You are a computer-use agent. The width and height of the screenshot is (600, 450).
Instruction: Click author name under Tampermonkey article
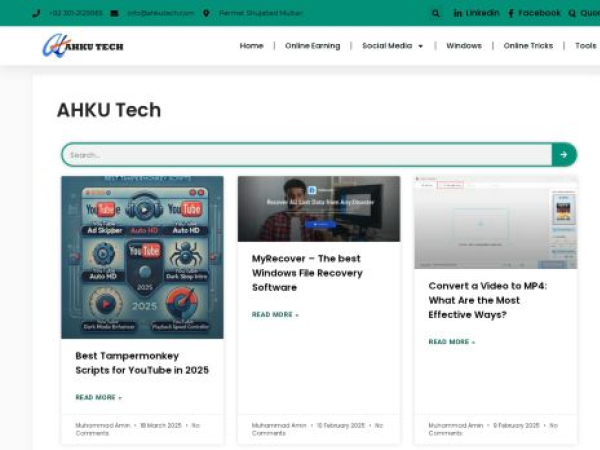(x=103, y=426)
